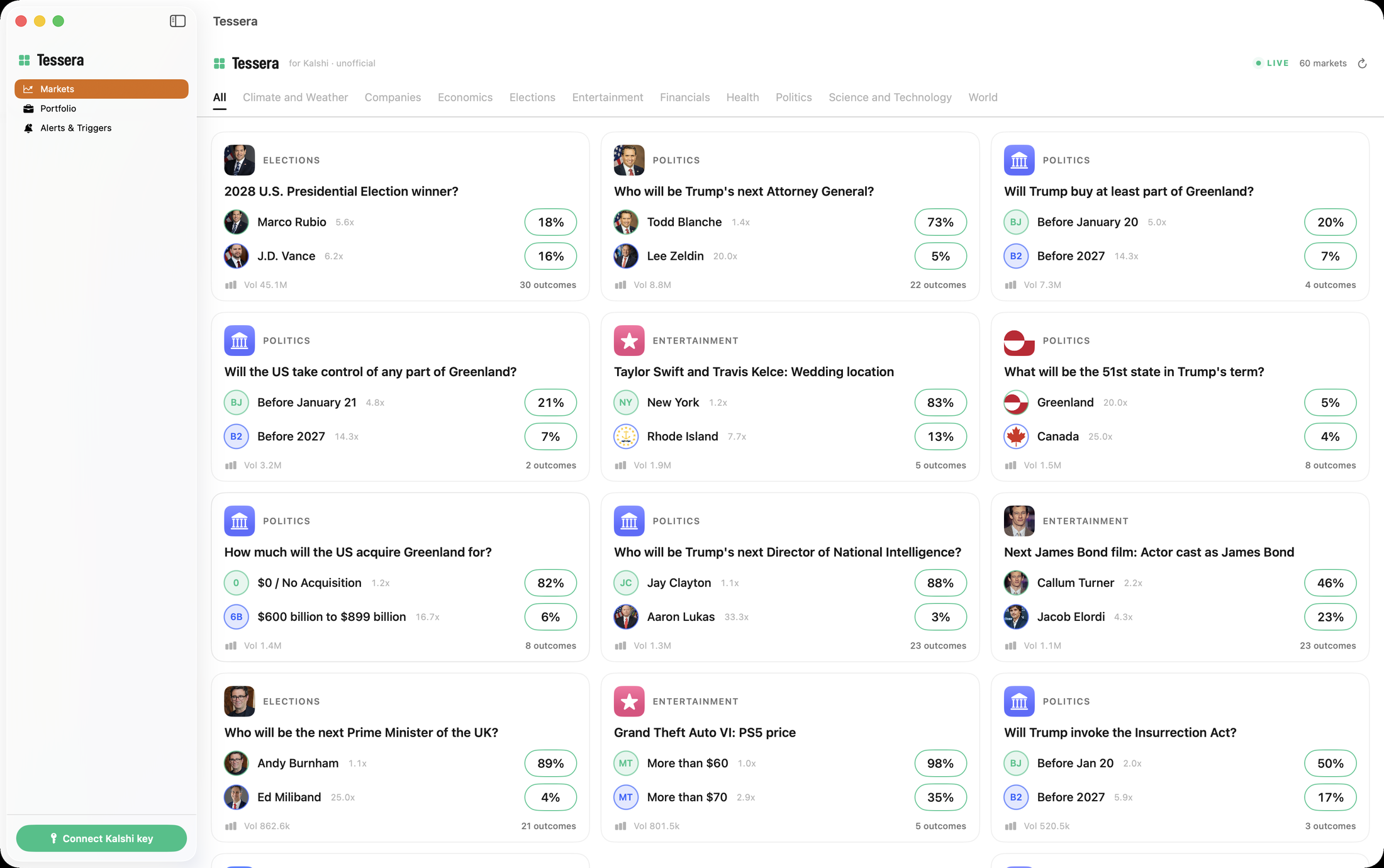Screen dimensions: 1384x868
Task: Select the All tab
Action: pyautogui.click(x=220, y=97)
